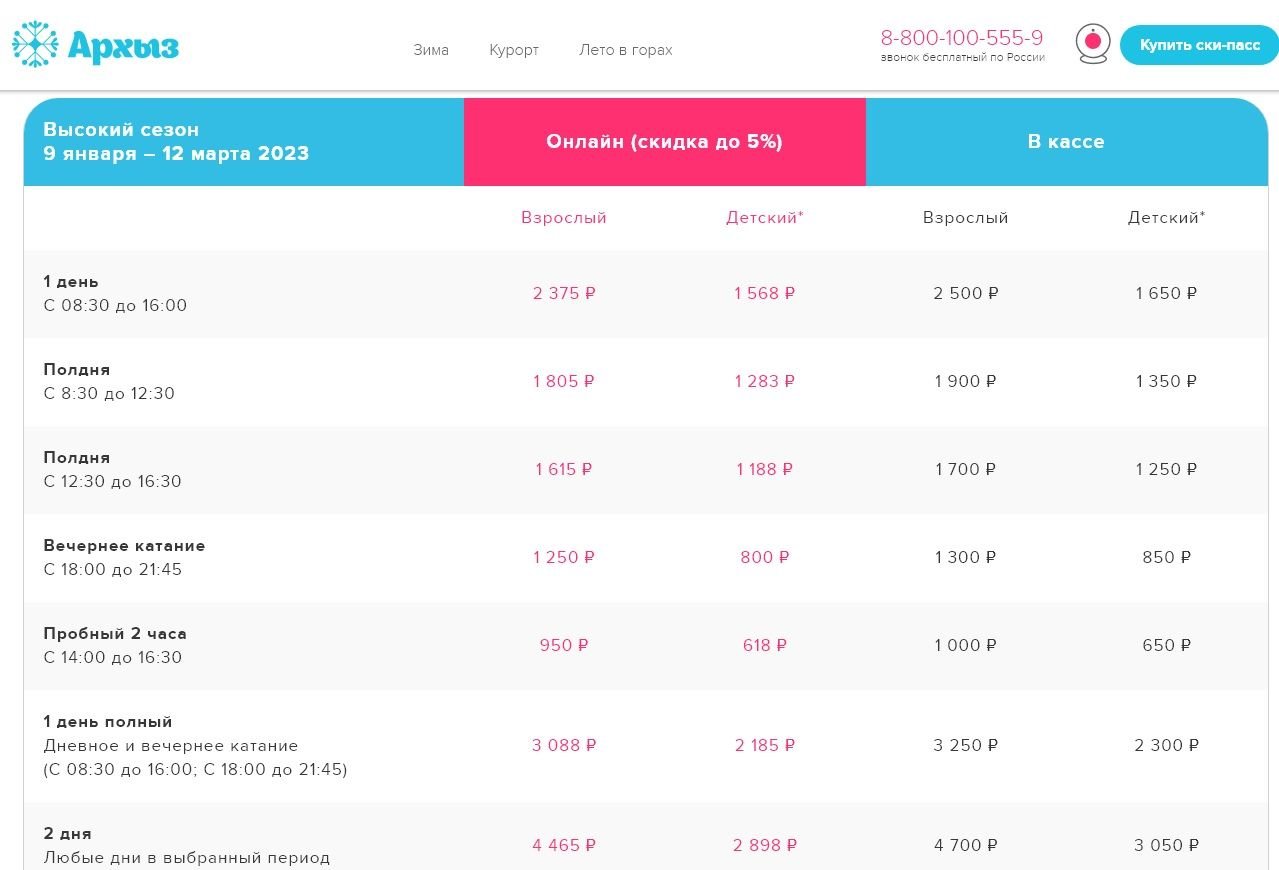Click the Вечернее катание tariff label
The height and width of the screenshot is (870, 1279).
(x=124, y=557)
